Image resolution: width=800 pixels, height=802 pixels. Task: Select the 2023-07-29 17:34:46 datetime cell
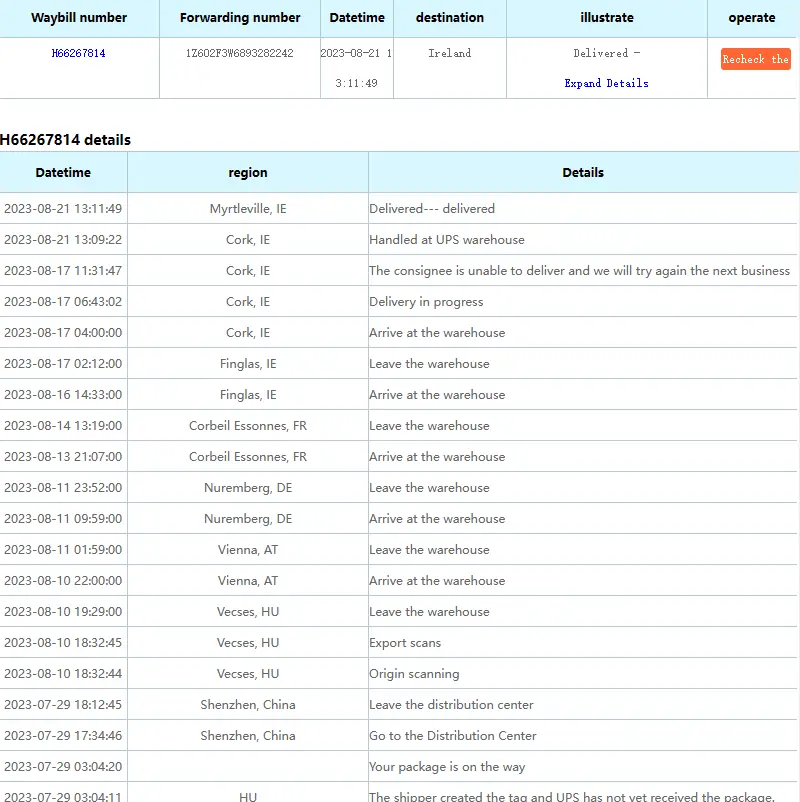[63, 736]
